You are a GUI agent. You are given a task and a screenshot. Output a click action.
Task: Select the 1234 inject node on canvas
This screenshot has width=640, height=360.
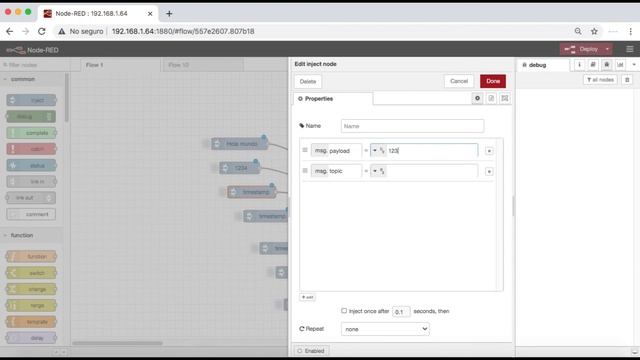240,168
